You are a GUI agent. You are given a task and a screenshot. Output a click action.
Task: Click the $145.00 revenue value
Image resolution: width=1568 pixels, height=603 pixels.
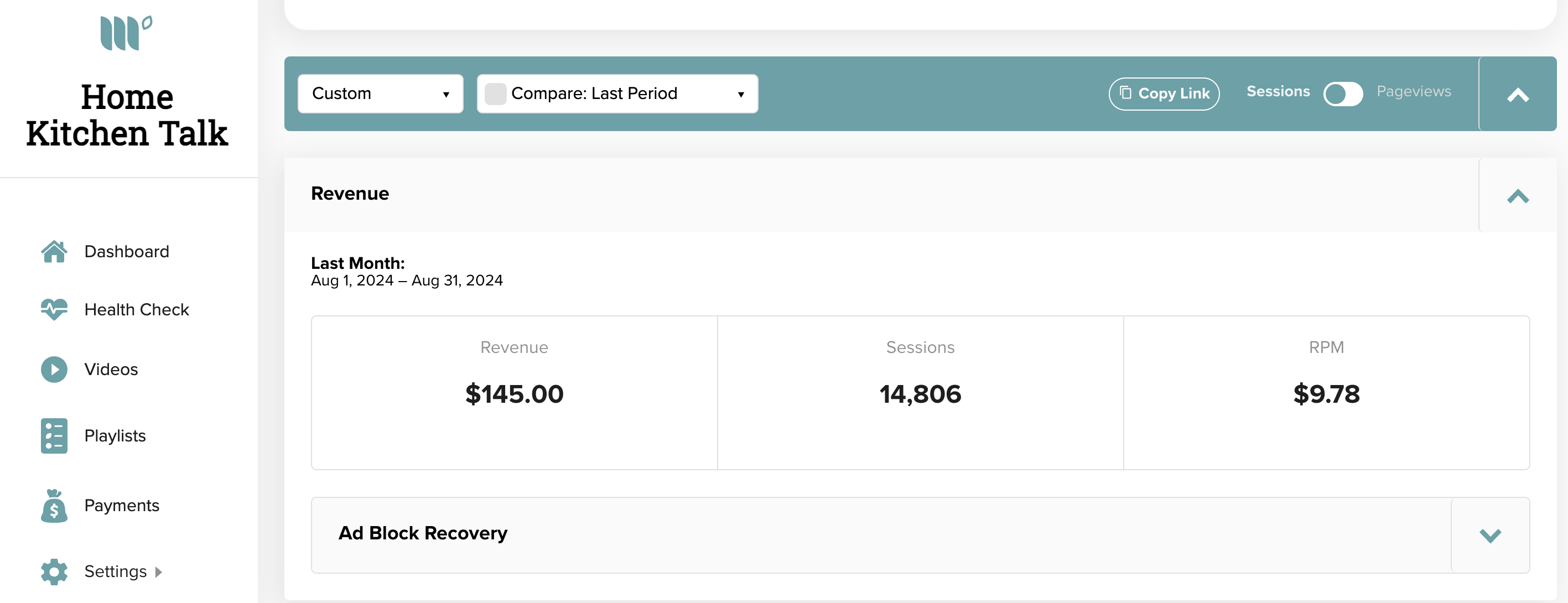(515, 394)
